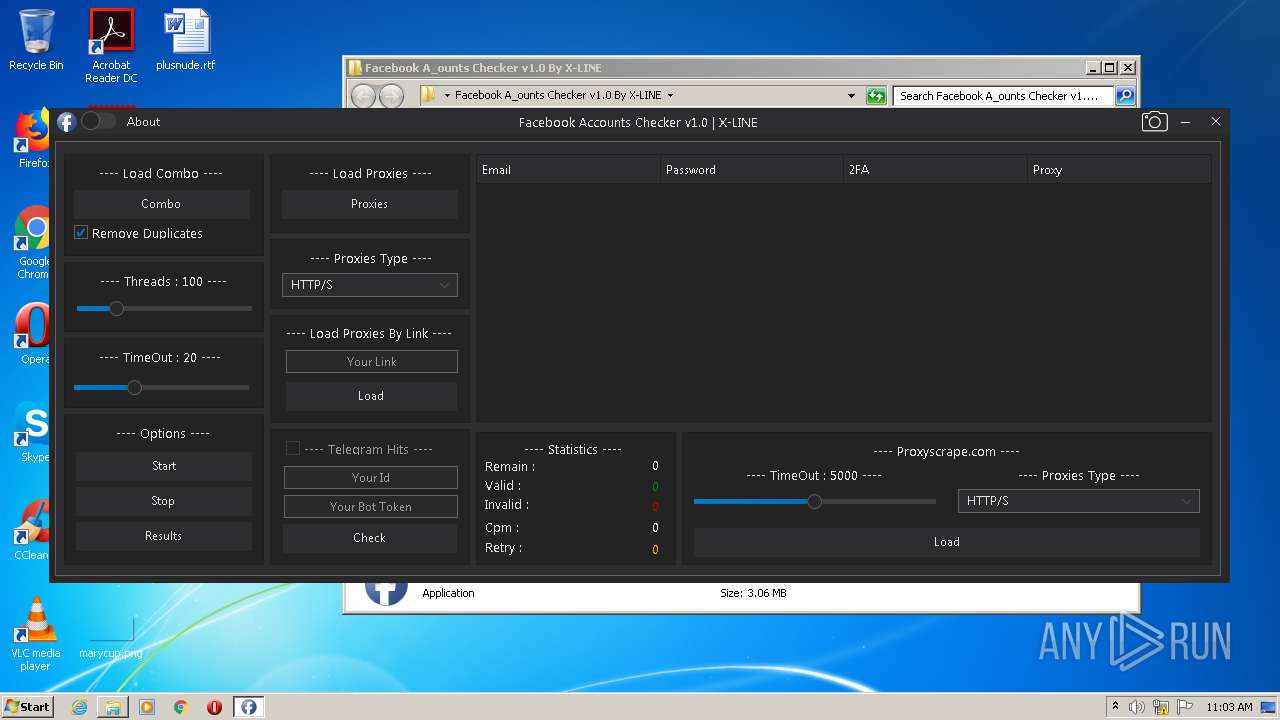Click the Action Center flag tray icon
Viewport: 1280px width, 720px height.
[1185, 707]
